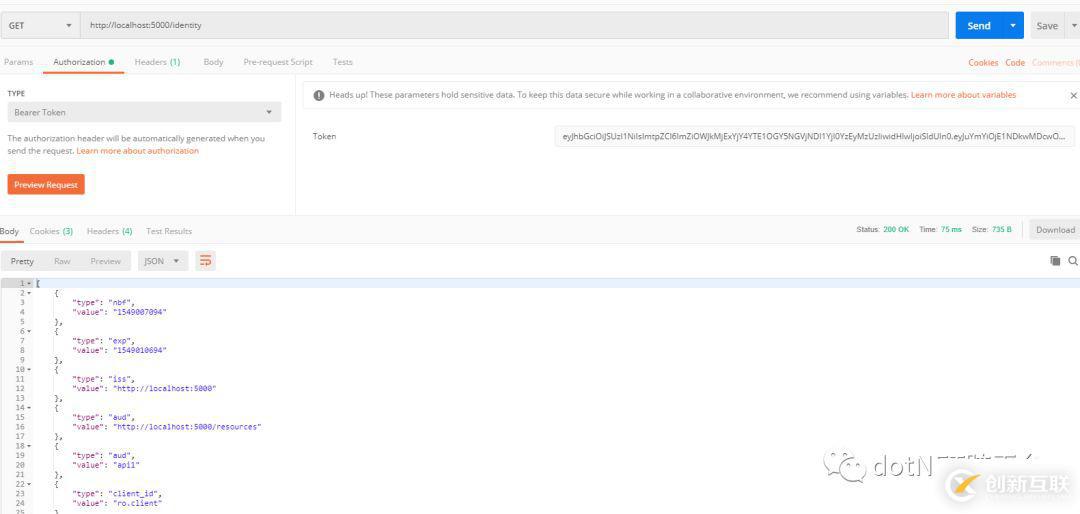Image resolution: width=1080 pixels, height=514 pixels.
Task: Collapse the JSON object at line 2
Action: 29,293
